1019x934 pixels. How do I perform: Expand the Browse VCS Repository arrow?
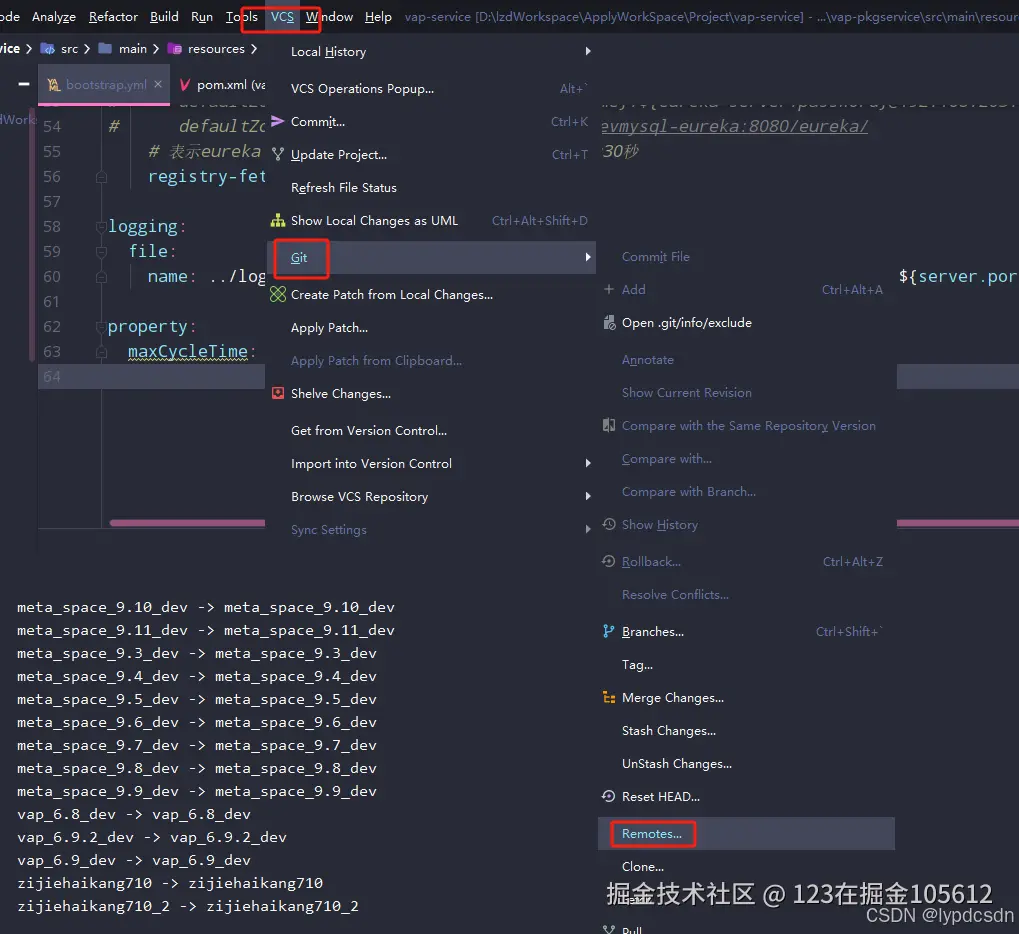(587, 496)
